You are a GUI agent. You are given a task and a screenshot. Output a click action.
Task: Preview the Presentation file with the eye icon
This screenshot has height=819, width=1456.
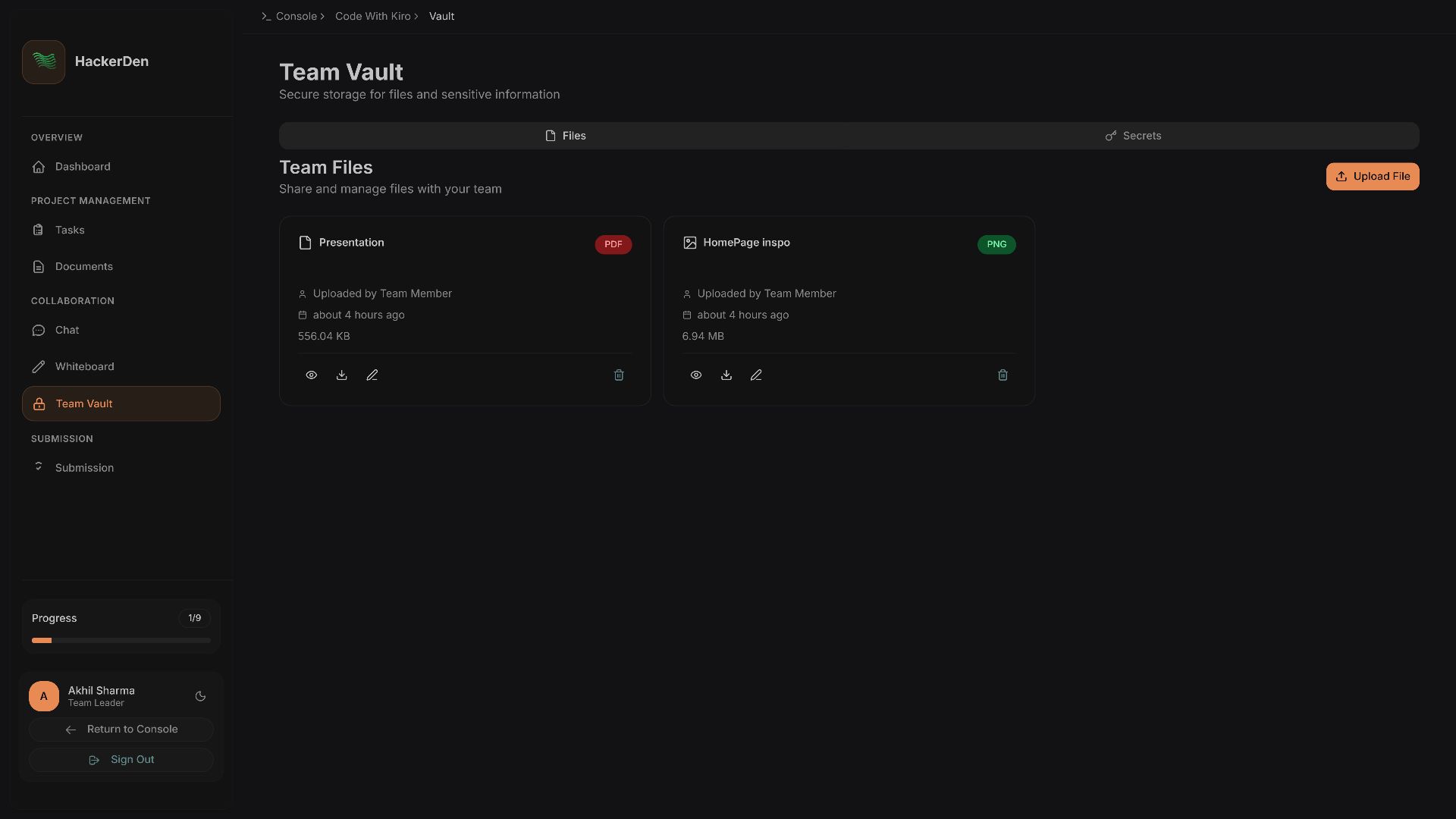[311, 375]
